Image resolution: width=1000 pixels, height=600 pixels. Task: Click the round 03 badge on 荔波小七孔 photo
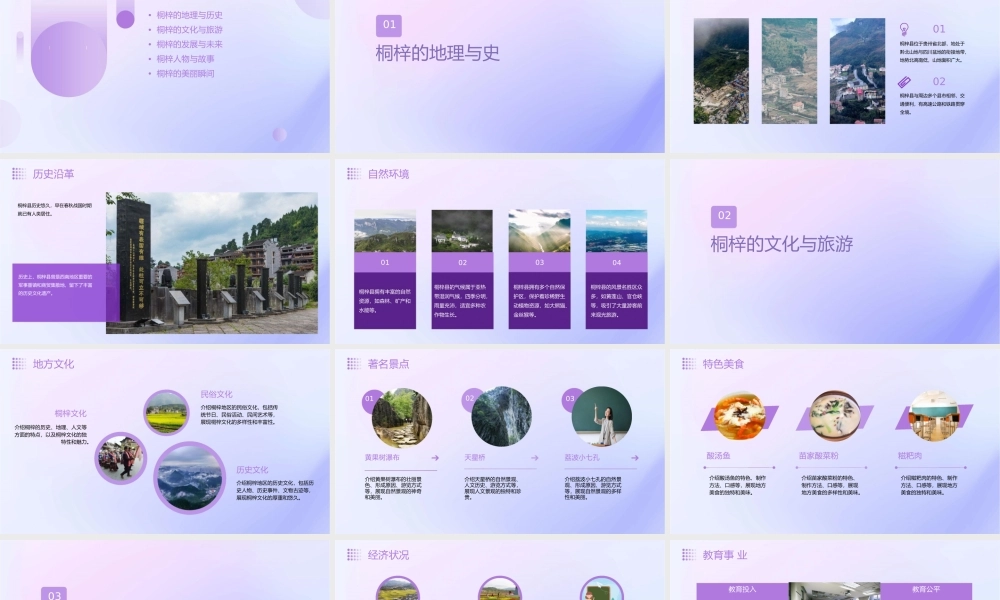click(x=570, y=399)
